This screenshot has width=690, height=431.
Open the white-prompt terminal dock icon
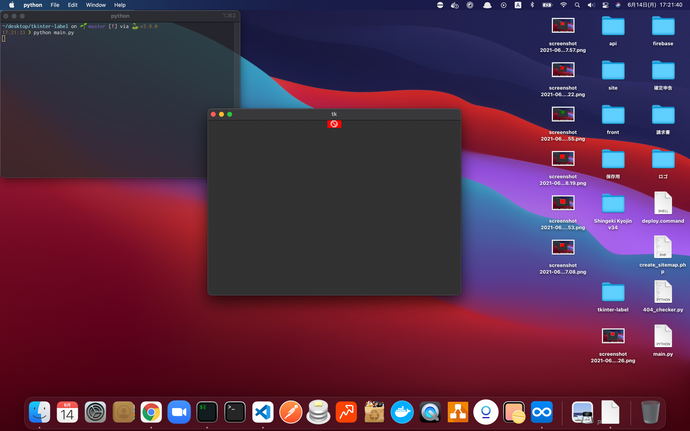pyautogui.click(x=235, y=413)
